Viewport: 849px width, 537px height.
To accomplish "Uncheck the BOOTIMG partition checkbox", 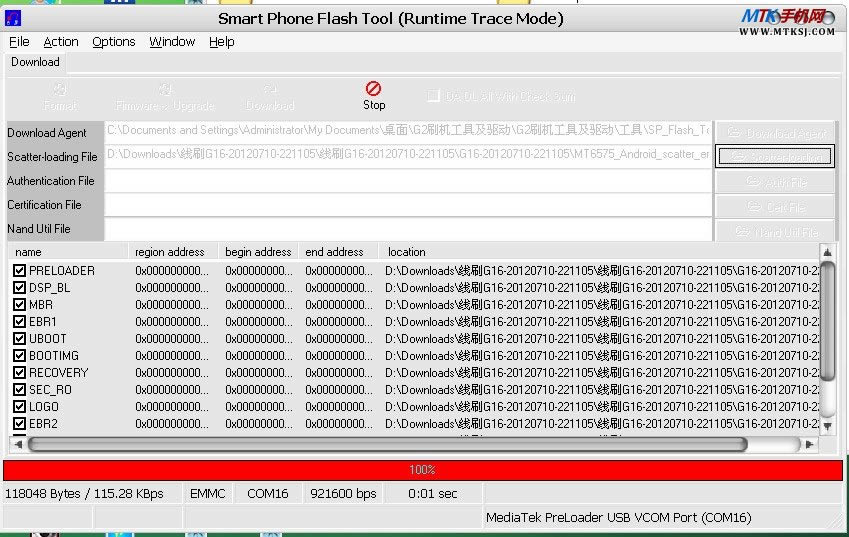I will [x=20, y=356].
